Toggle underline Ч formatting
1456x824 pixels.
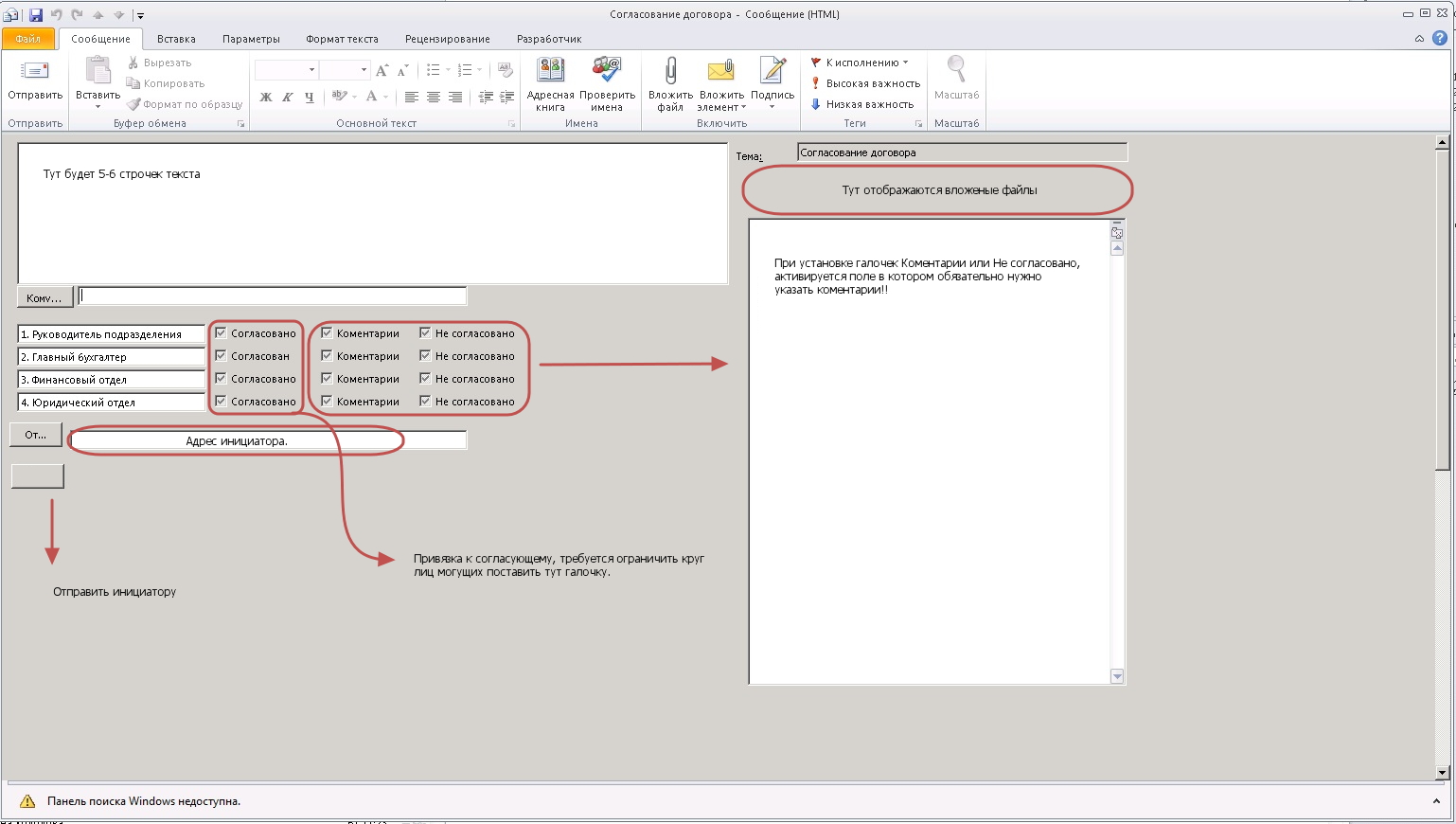point(309,97)
